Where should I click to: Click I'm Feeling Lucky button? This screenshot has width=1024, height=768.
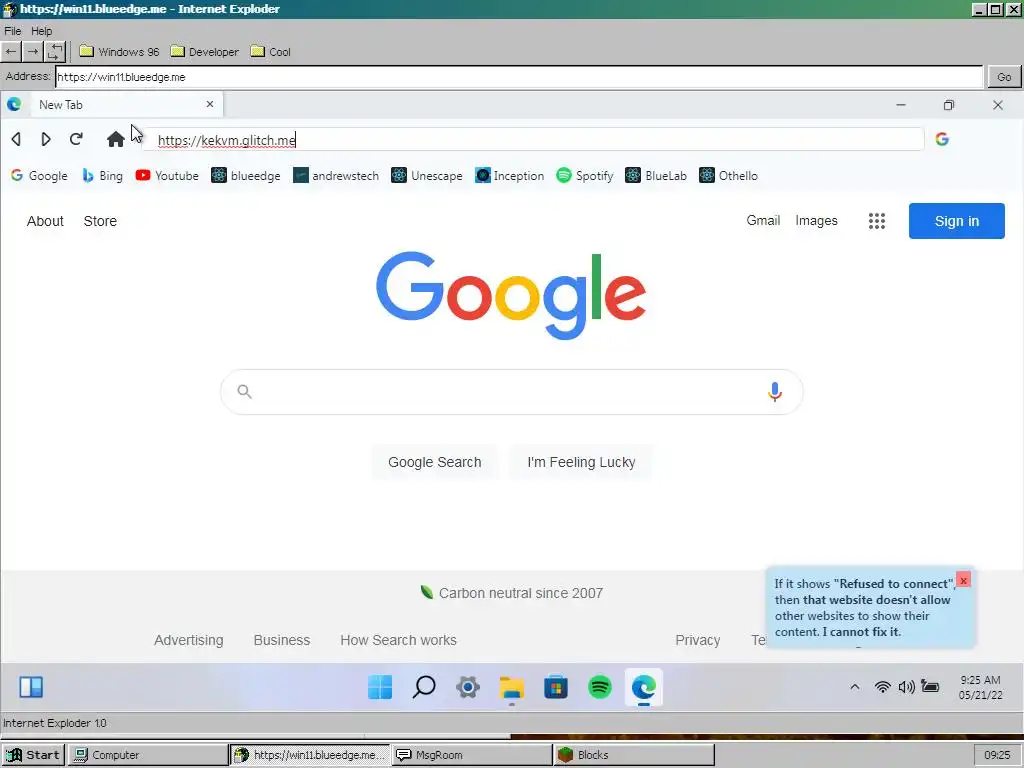coord(581,462)
